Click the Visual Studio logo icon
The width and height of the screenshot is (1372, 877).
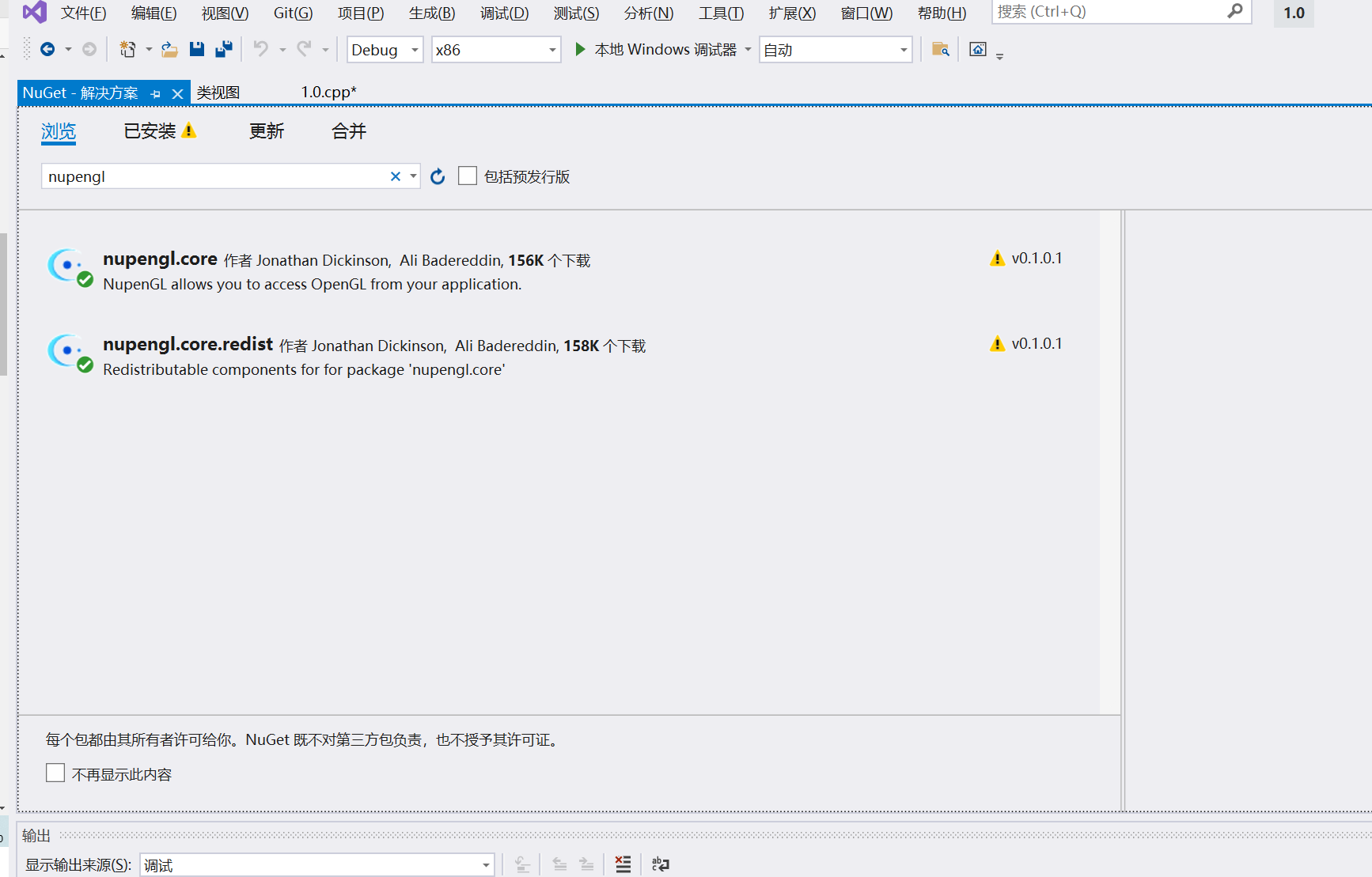pos(34,12)
